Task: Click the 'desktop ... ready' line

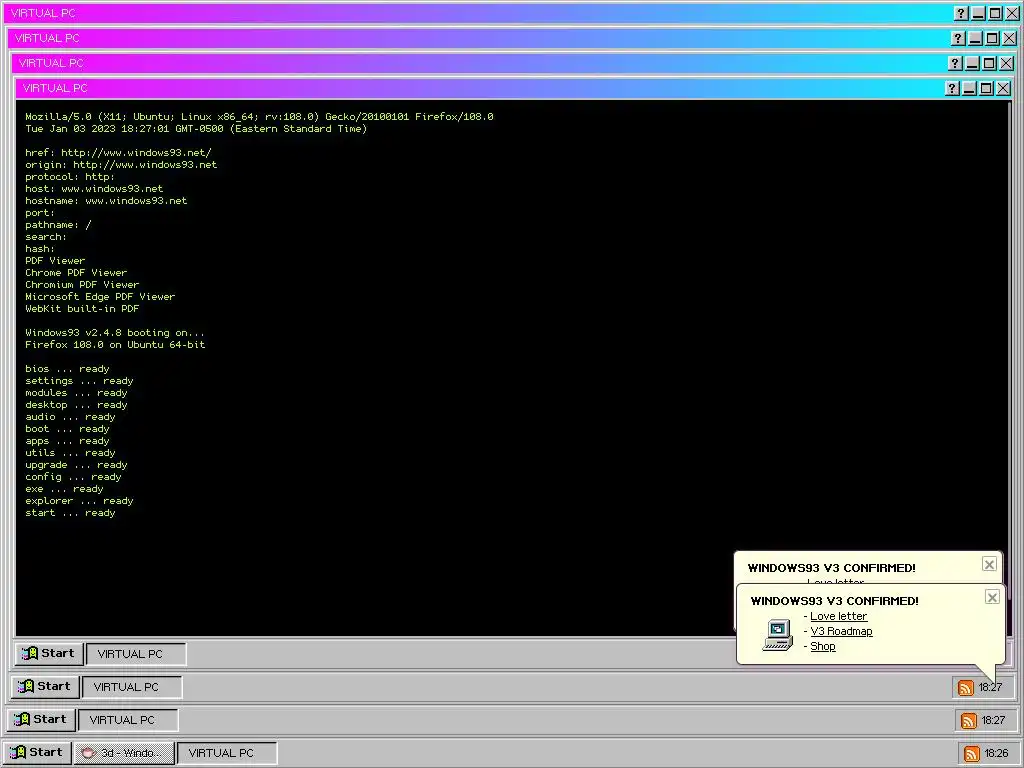Action: pos(76,405)
